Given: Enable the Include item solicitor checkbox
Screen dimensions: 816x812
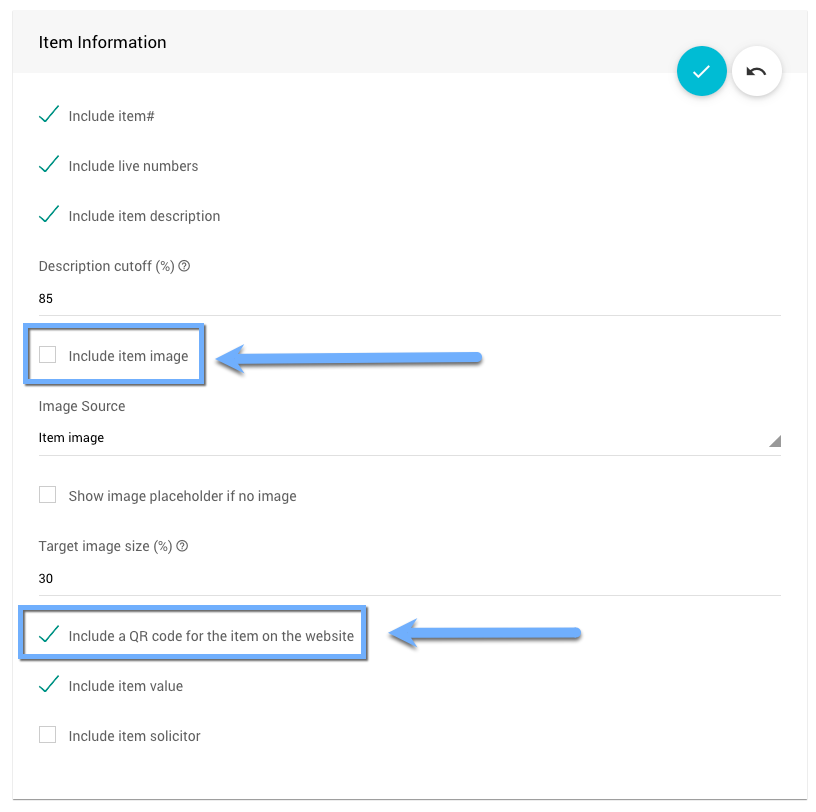Looking at the screenshot, I should point(48,735).
